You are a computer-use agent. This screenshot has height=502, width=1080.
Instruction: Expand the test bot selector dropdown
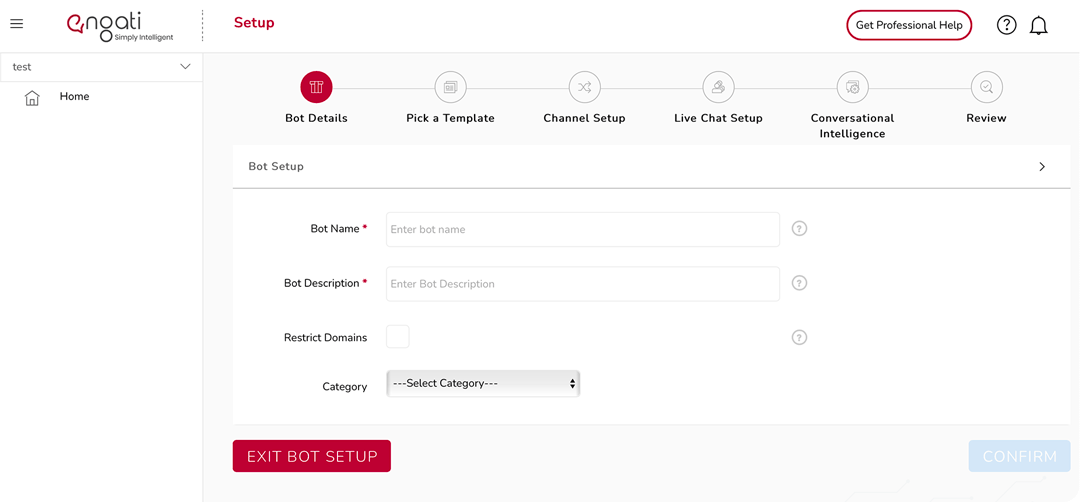[101, 67]
